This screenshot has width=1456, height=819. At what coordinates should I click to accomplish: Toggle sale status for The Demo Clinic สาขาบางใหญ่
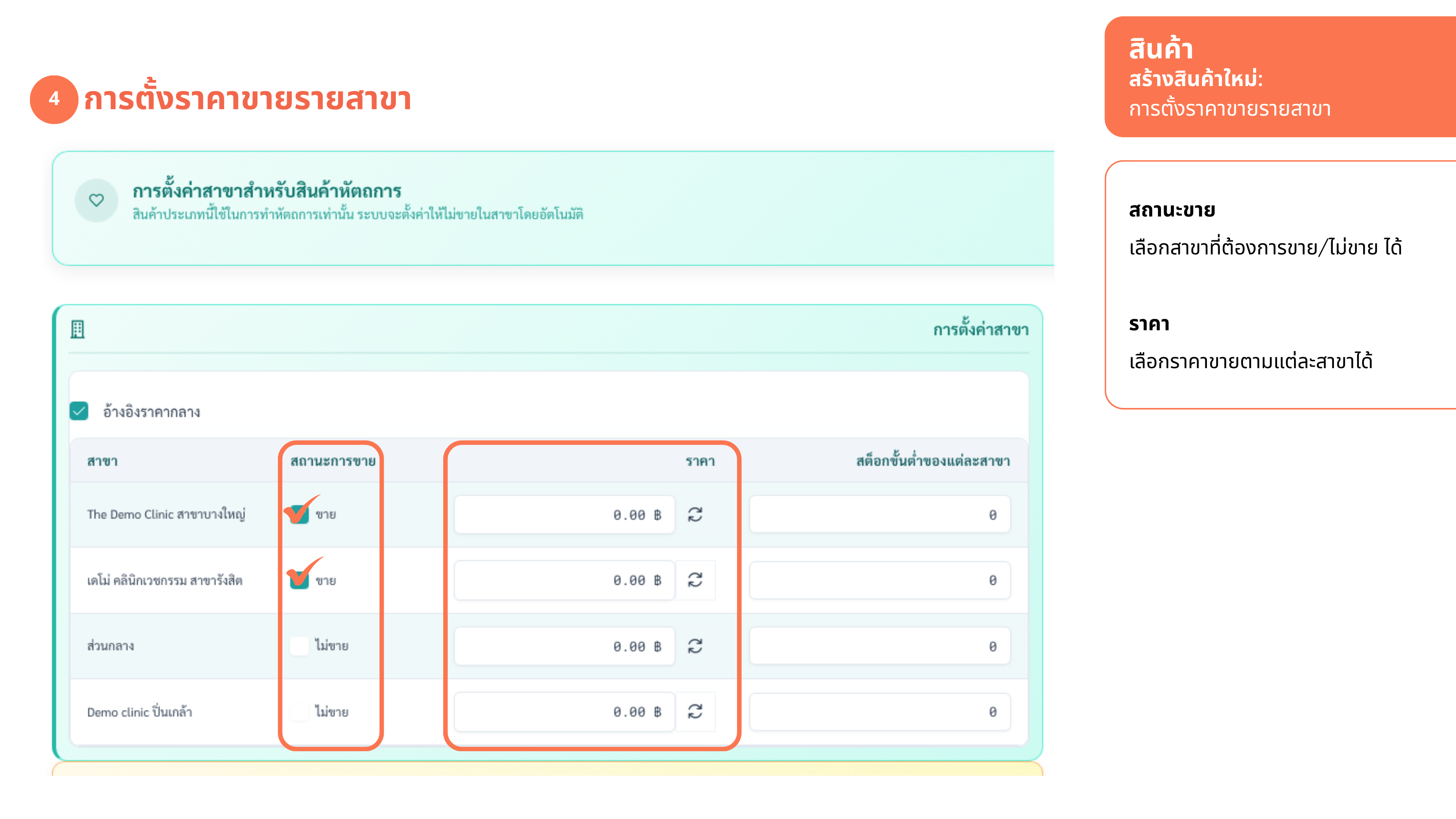click(300, 515)
